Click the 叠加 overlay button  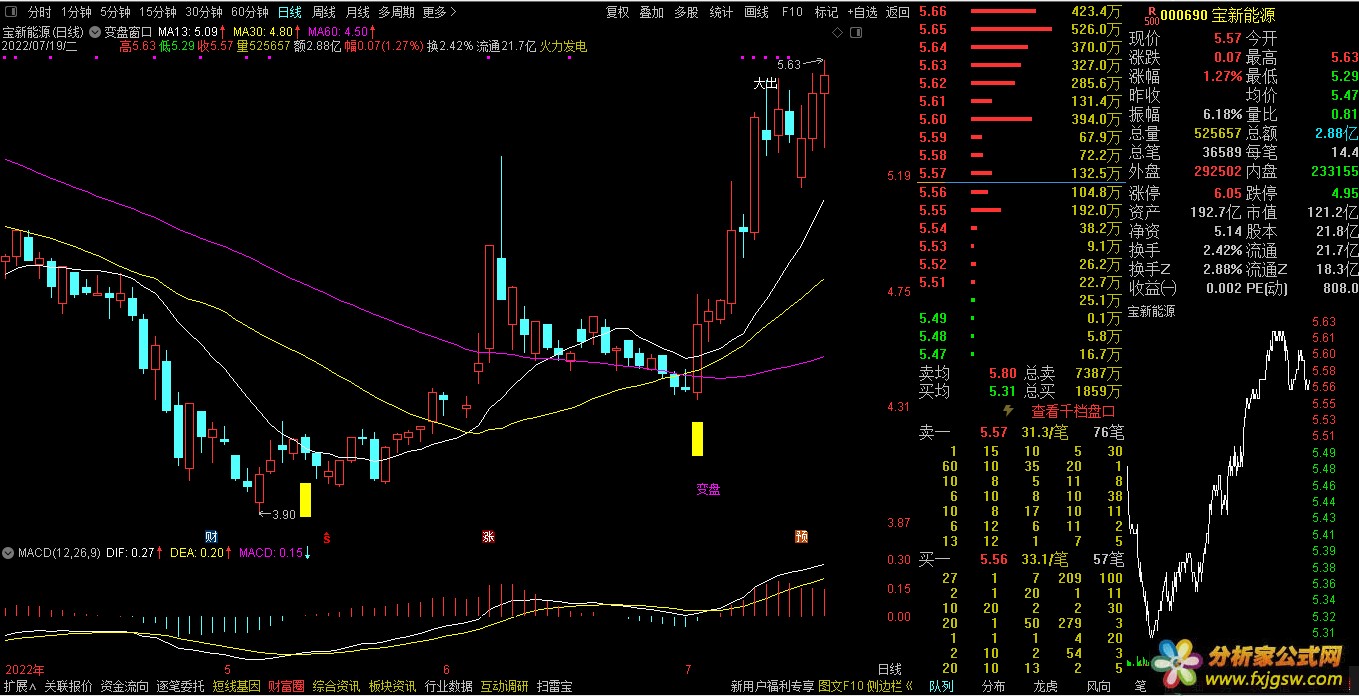click(651, 13)
